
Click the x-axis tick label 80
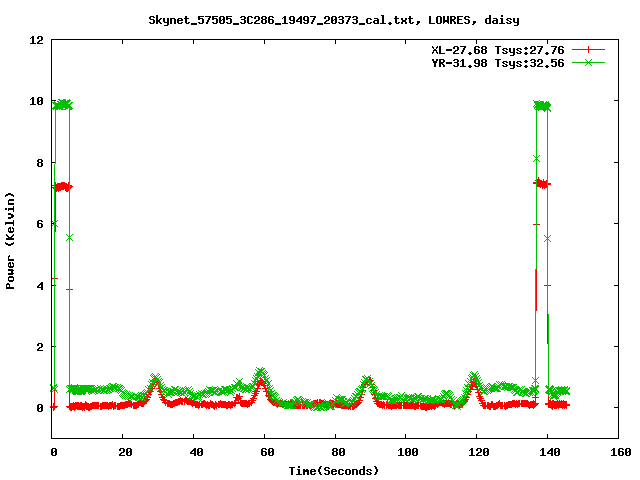click(338, 452)
